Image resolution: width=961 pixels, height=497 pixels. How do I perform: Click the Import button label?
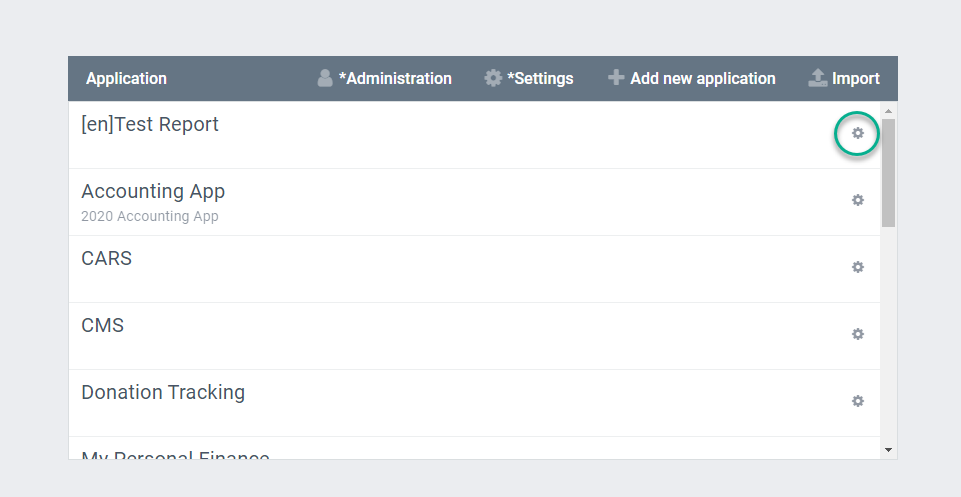pos(855,78)
